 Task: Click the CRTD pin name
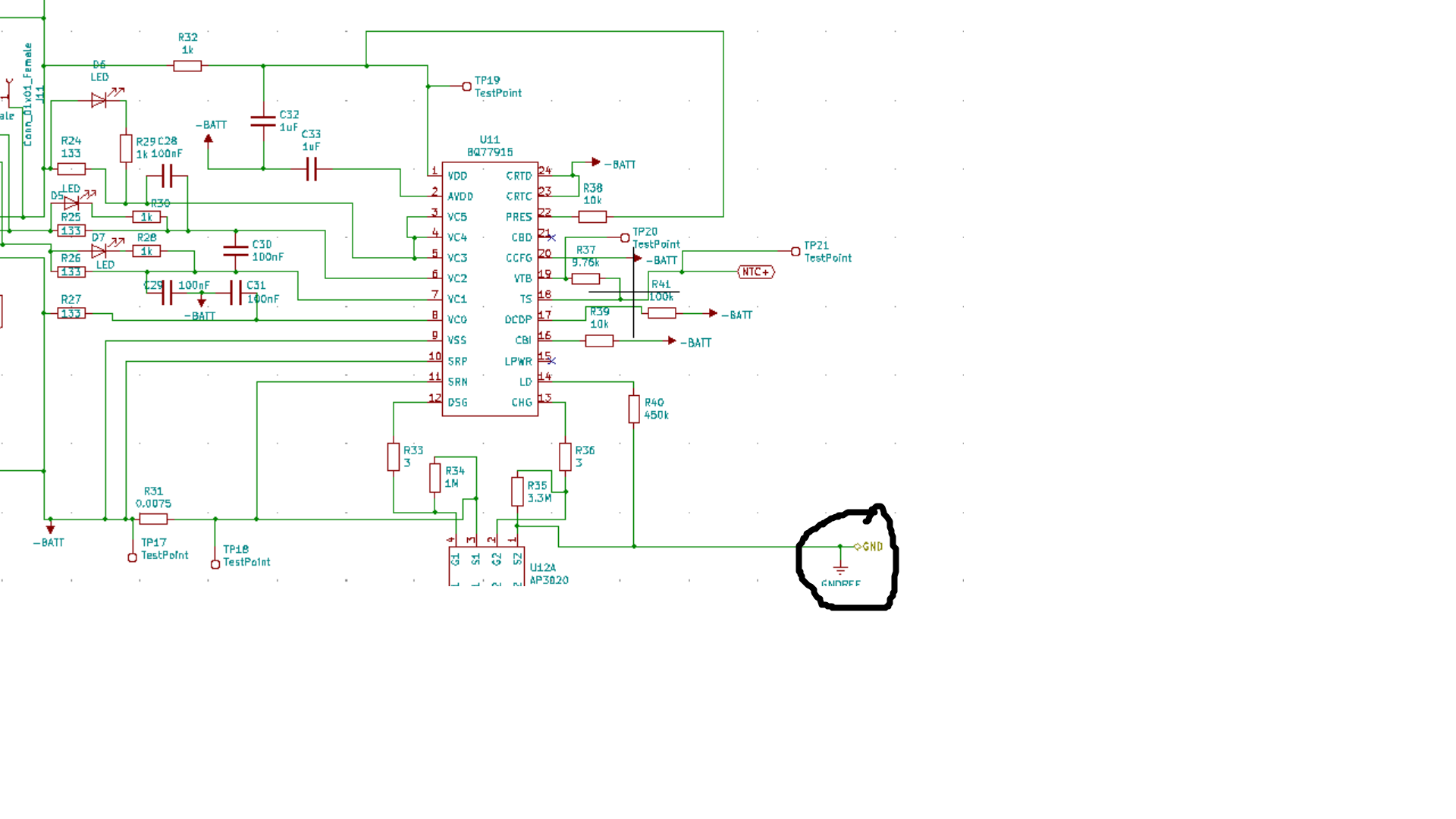519,176
